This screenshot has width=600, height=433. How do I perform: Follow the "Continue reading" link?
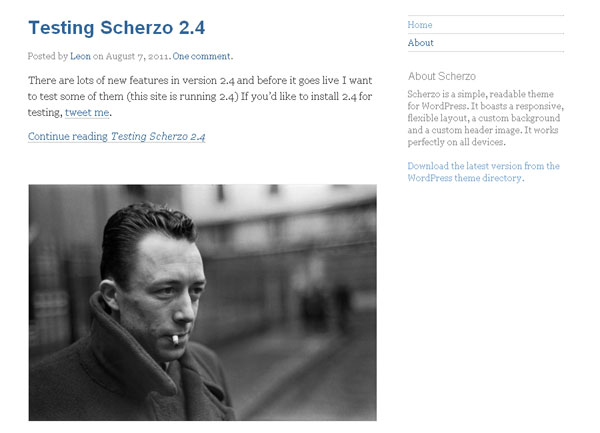(116, 136)
